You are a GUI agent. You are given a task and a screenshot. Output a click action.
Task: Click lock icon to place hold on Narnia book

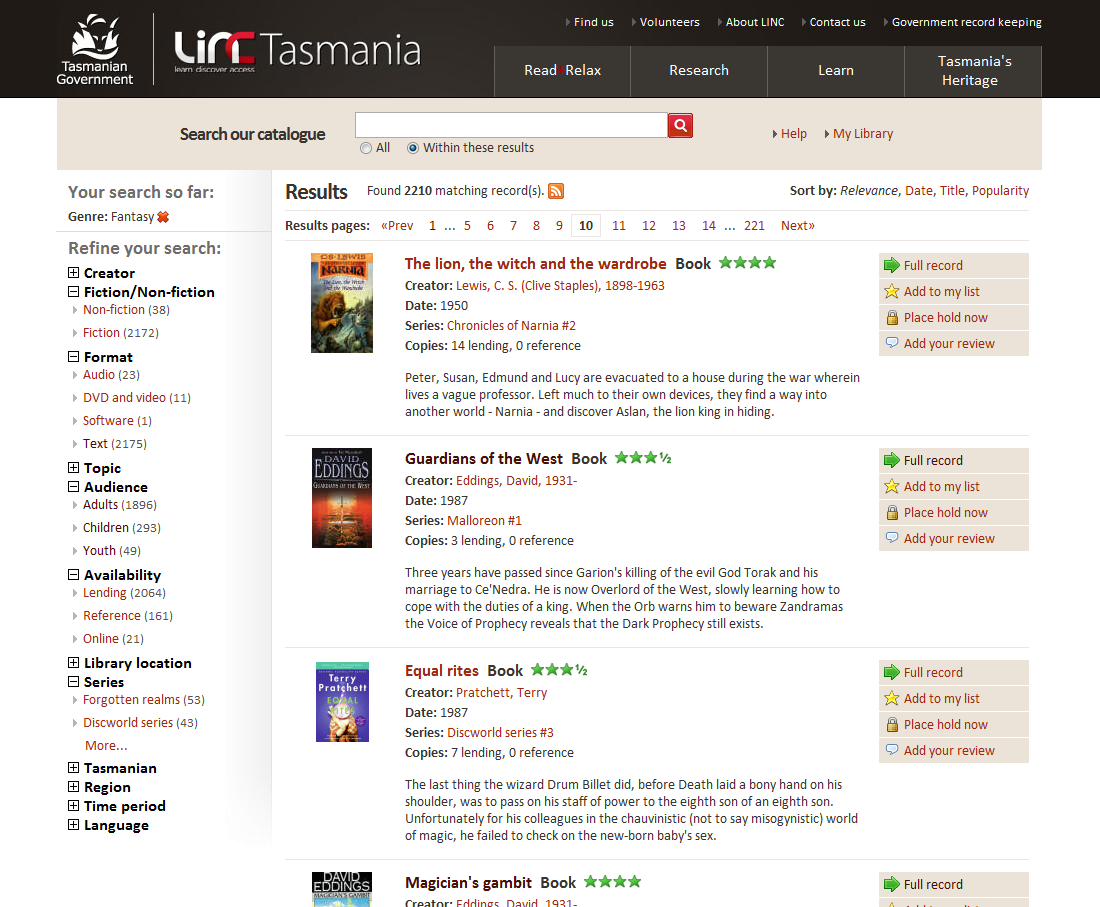click(x=892, y=318)
